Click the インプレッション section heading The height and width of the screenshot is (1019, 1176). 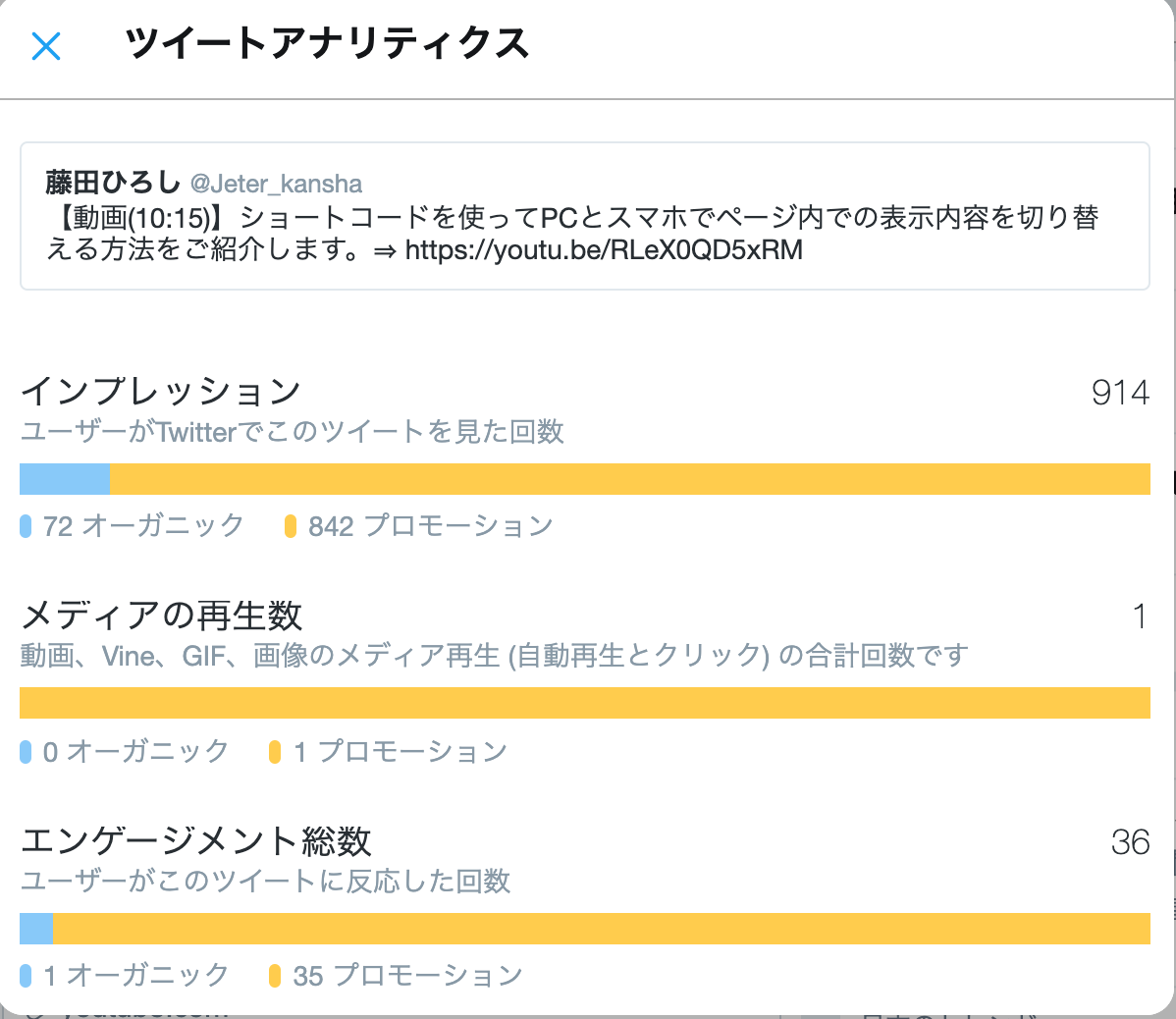tap(161, 392)
